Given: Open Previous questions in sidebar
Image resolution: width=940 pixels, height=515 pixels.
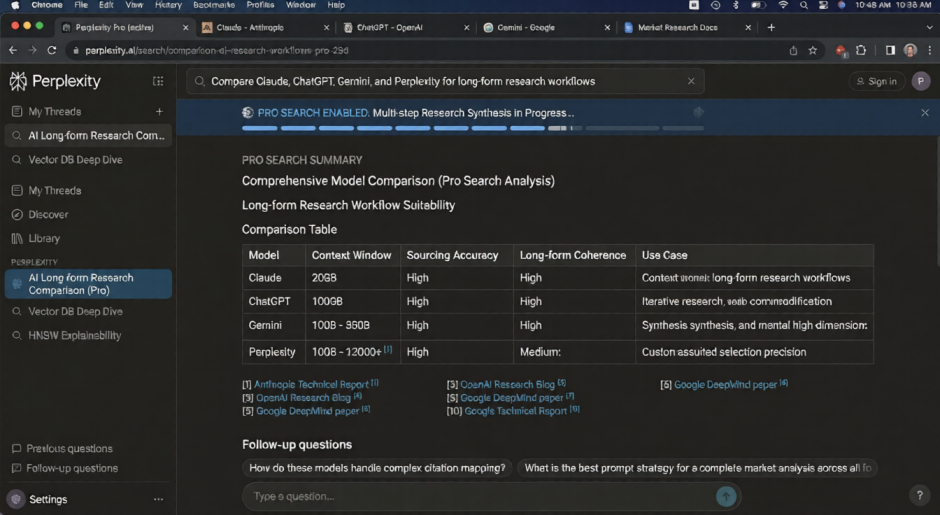Looking at the screenshot, I should 69,448.
